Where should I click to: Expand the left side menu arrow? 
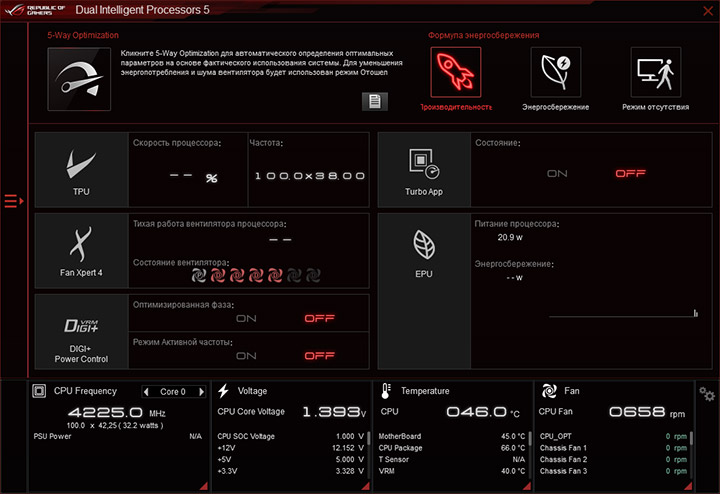14,201
